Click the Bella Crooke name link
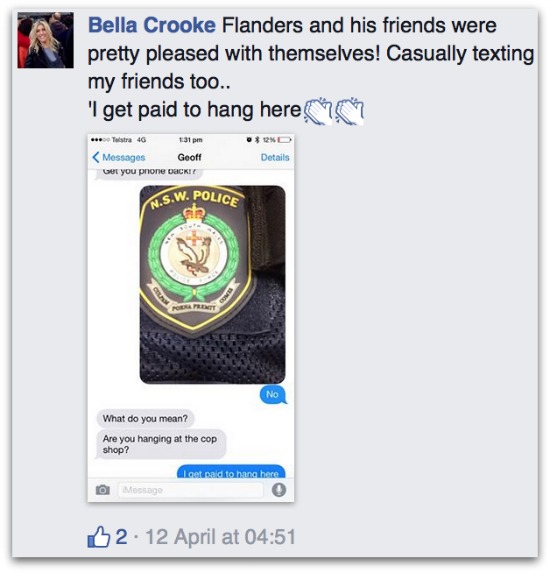This screenshot has width=550, height=573. tap(152, 26)
